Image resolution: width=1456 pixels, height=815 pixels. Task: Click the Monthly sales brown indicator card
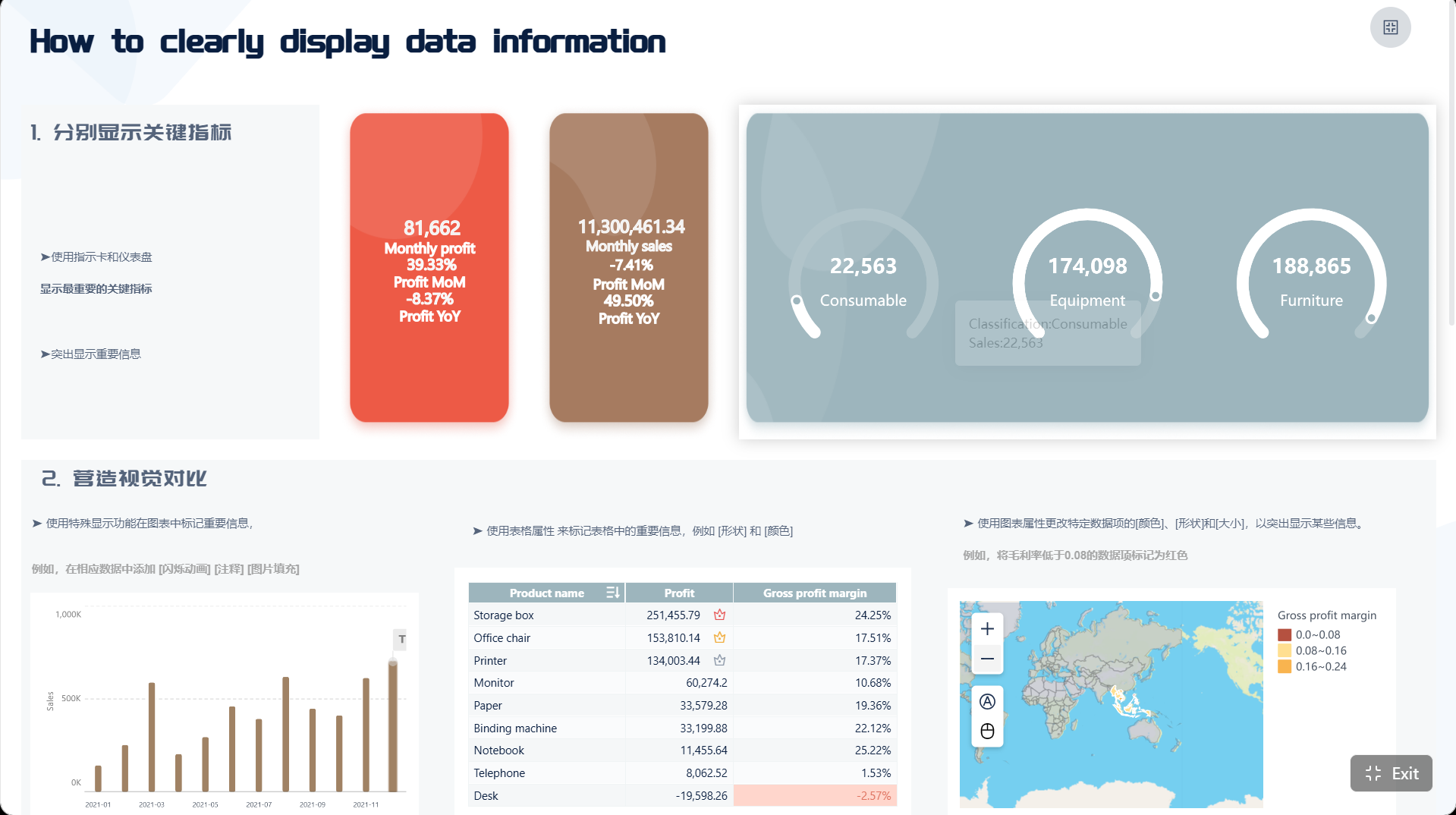(x=629, y=268)
